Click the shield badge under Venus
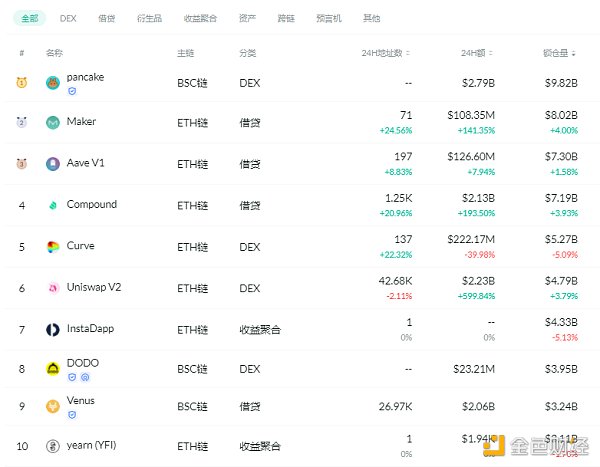This screenshot has height=467, width=600. coord(71,414)
